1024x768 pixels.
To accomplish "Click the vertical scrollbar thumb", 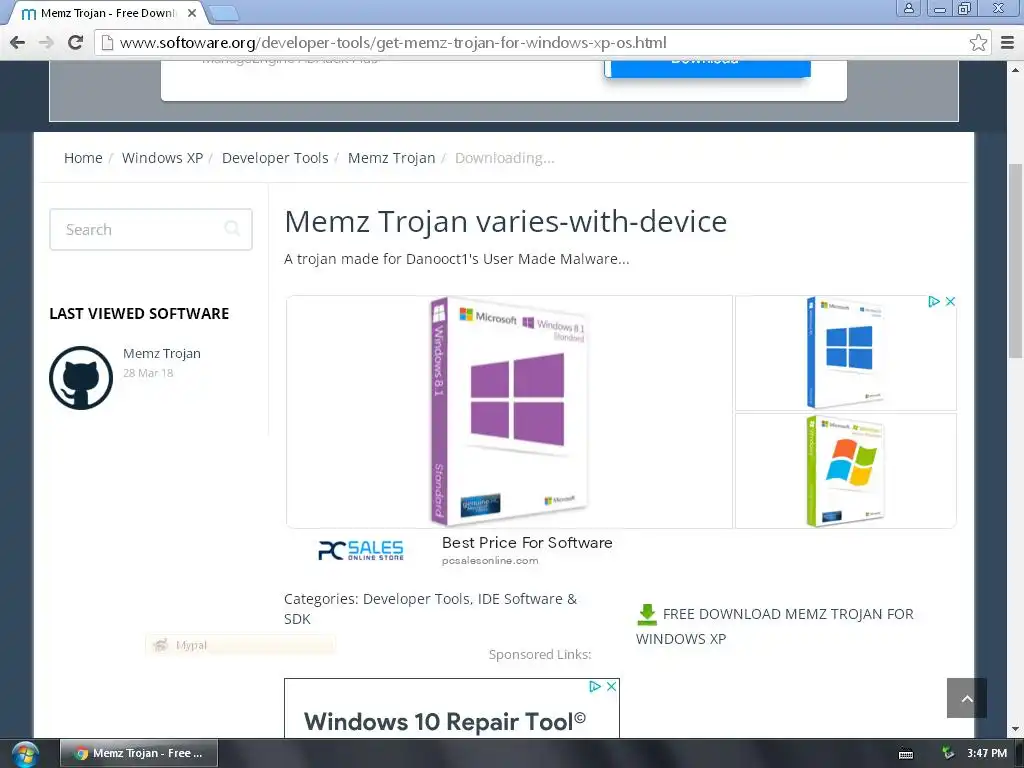I will click(x=1016, y=261).
